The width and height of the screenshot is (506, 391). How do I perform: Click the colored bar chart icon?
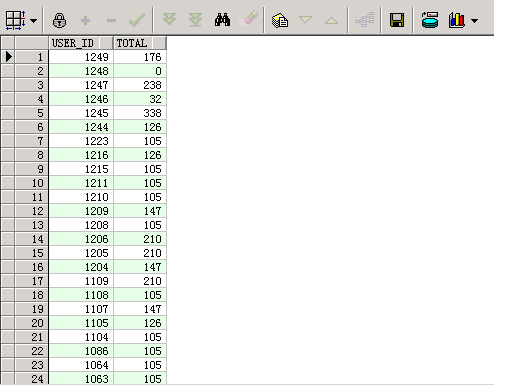click(456, 20)
